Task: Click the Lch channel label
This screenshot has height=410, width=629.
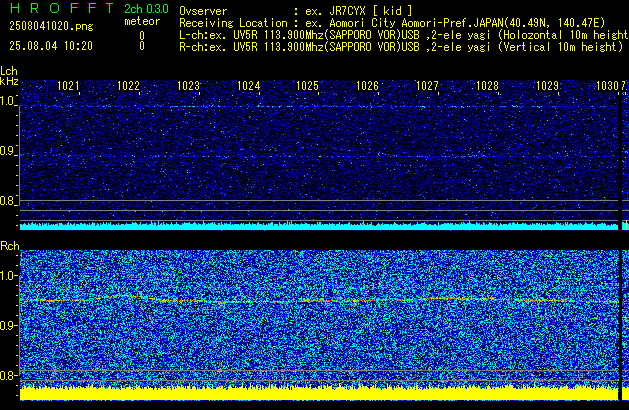Action: pos(9,71)
